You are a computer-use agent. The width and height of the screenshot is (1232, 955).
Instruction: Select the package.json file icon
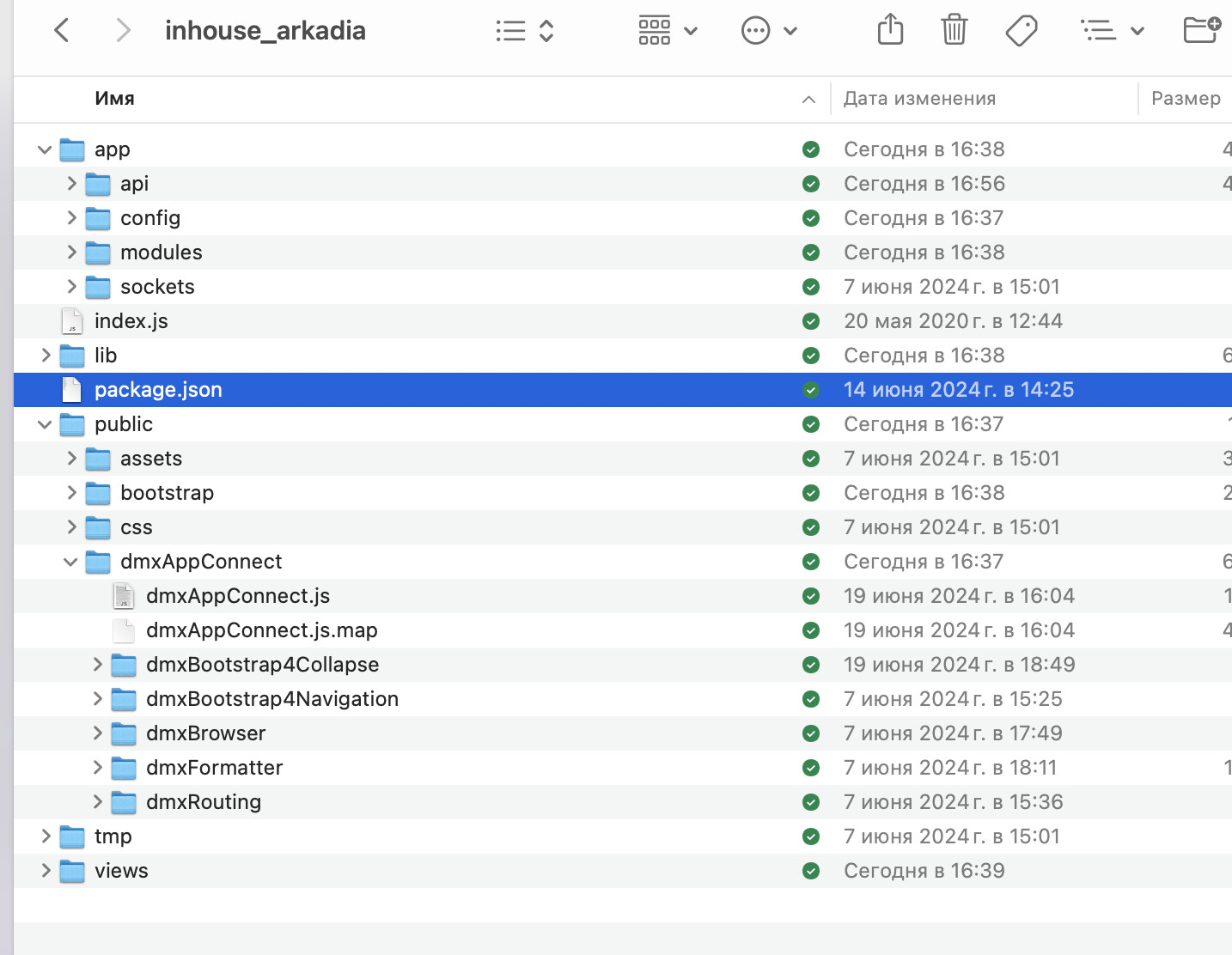(x=72, y=390)
